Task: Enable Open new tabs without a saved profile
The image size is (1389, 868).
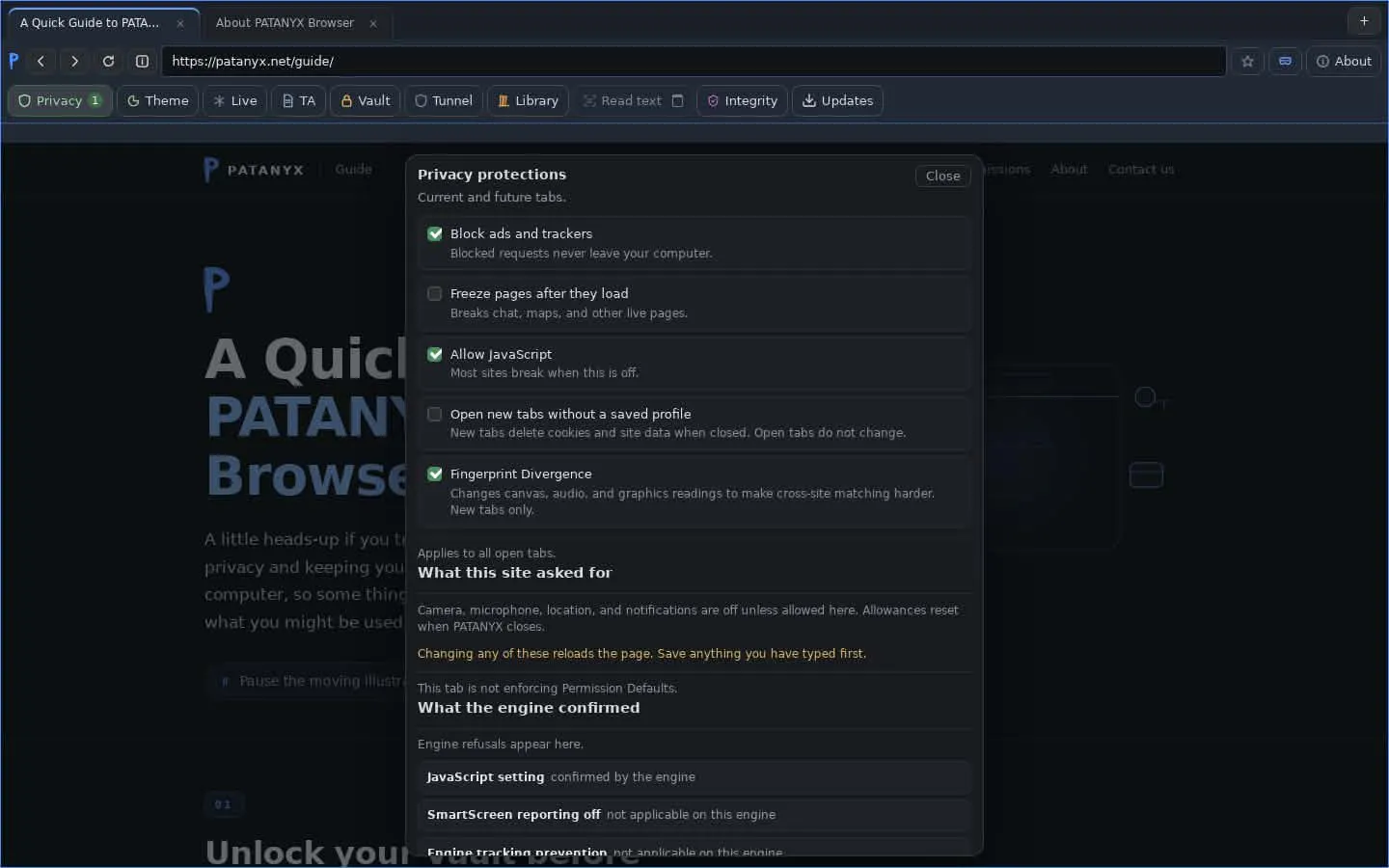Action: [x=435, y=414]
